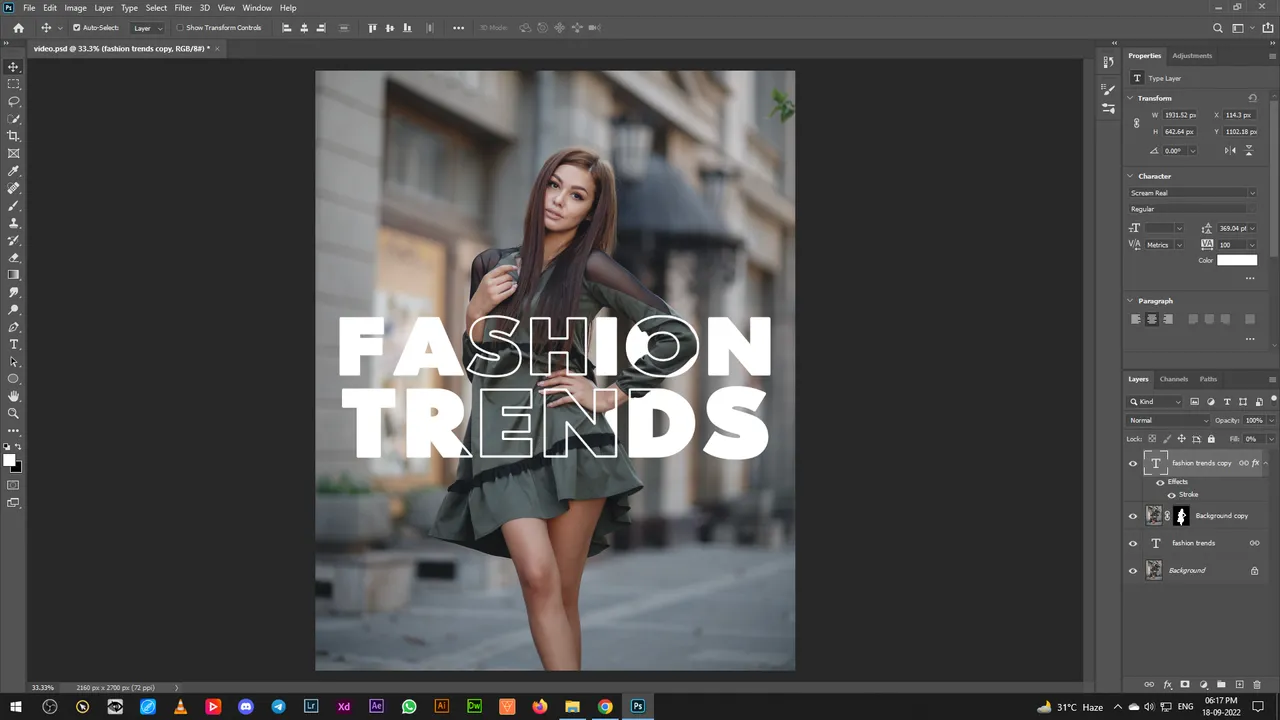The width and height of the screenshot is (1280, 720).
Task: Open Google Chrome from taskbar
Action: point(605,707)
